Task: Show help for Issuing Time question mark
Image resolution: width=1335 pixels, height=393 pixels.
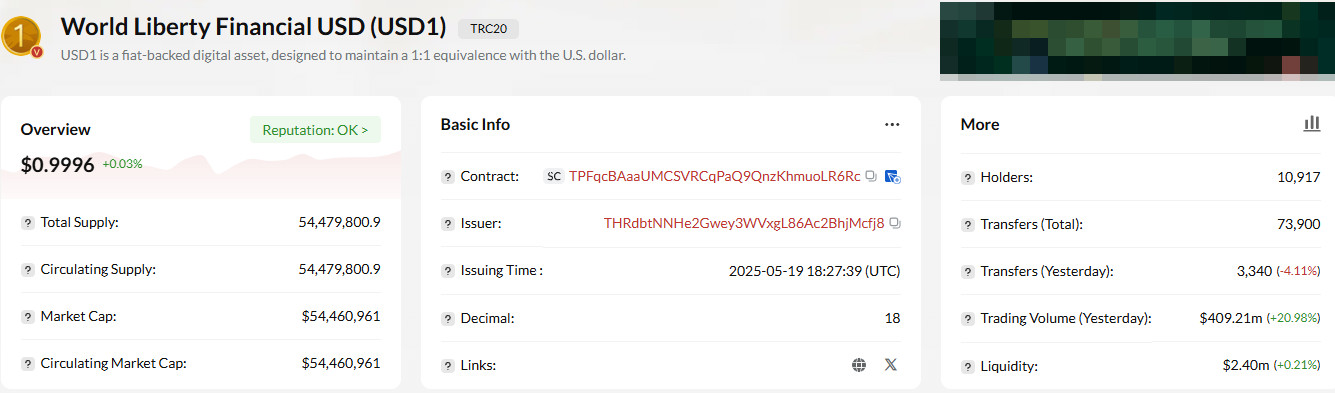Action: pos(448,270)
